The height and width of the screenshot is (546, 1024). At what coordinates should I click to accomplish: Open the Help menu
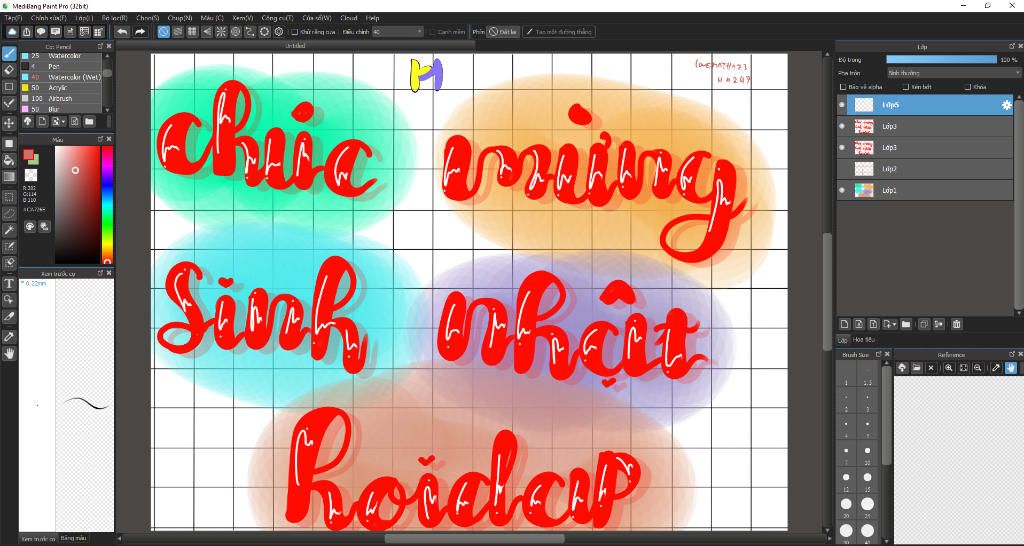tap(372, 18)
